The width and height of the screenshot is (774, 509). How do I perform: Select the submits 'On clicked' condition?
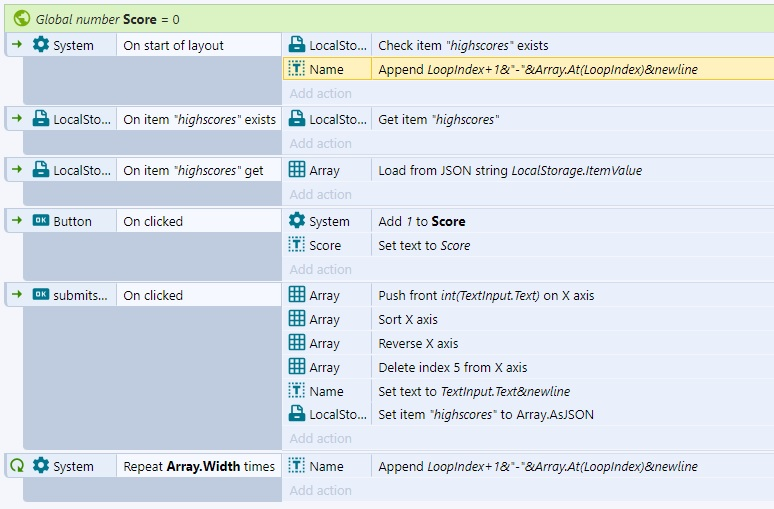click(199, 295)
